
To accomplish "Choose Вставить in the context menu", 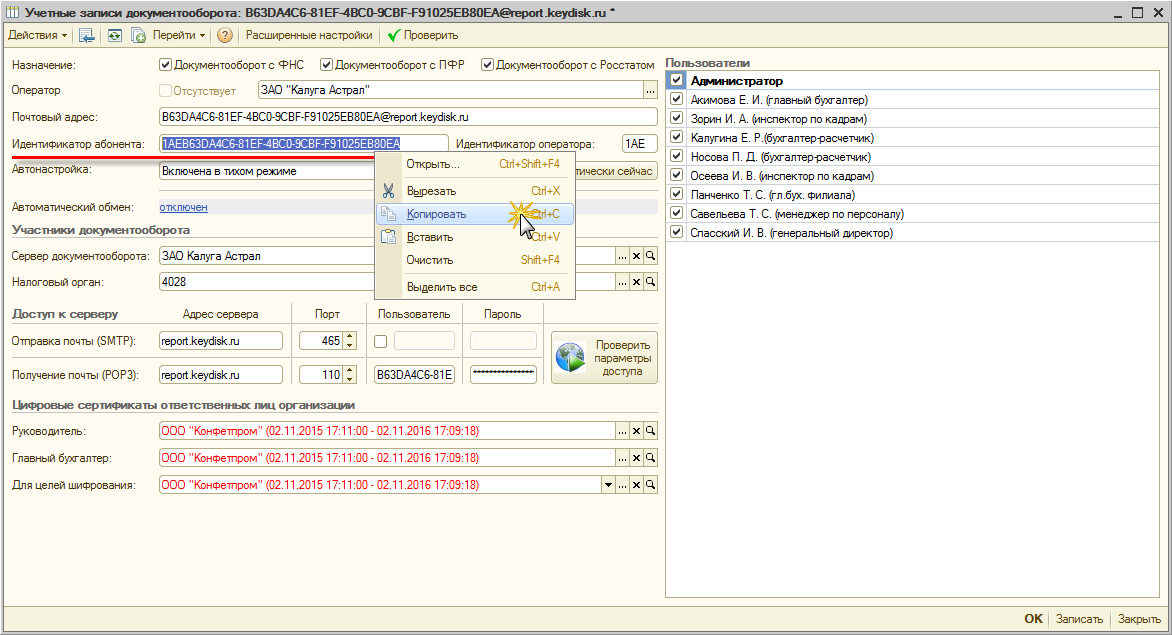I will (x=475, y=238).
